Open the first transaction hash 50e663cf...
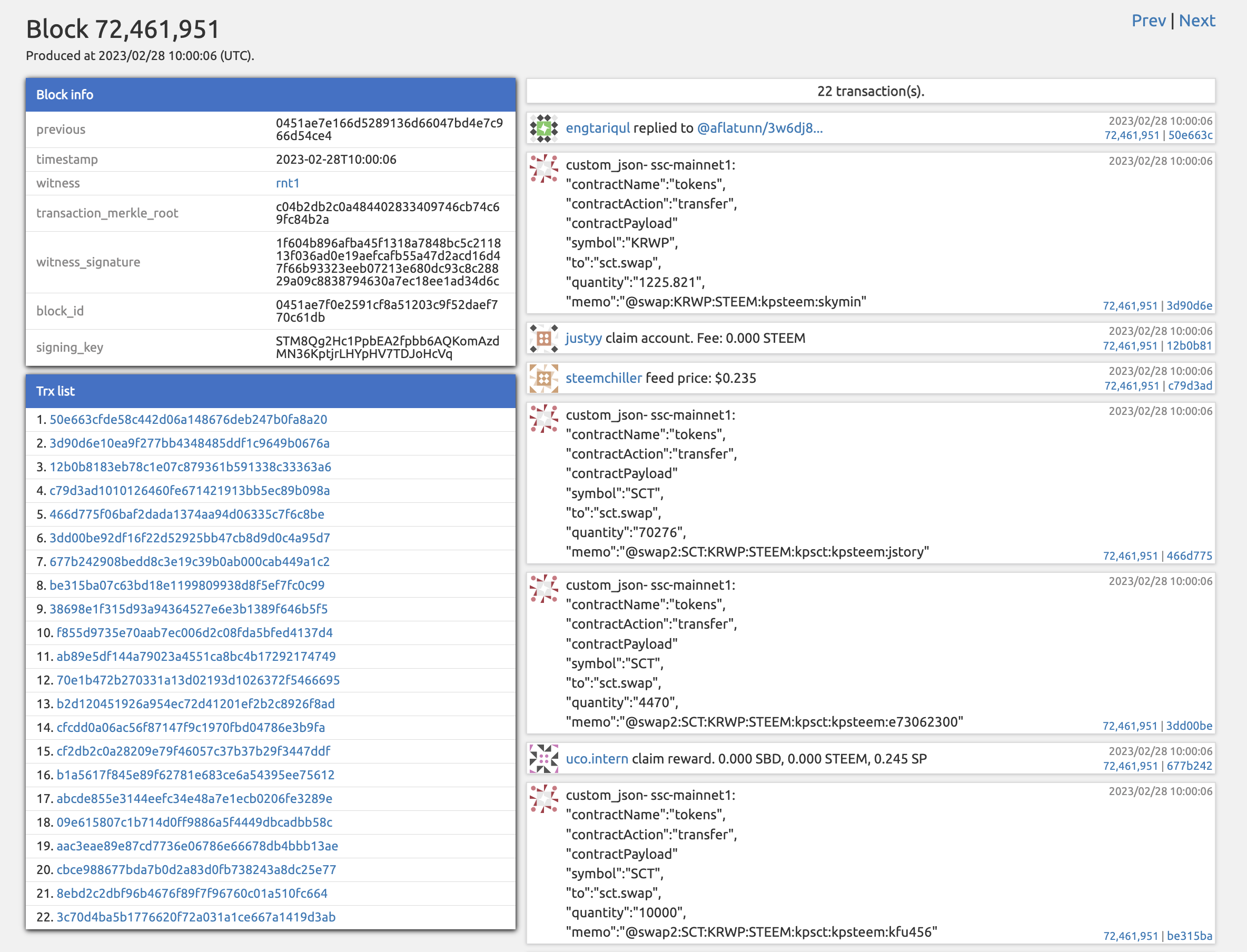 188,419
